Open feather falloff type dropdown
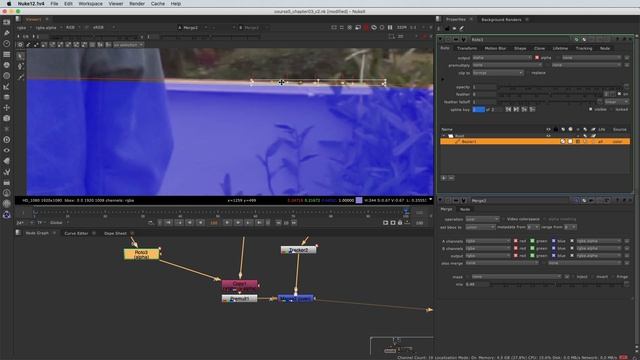The image size is (640, 360). click(x=616, y=102)
